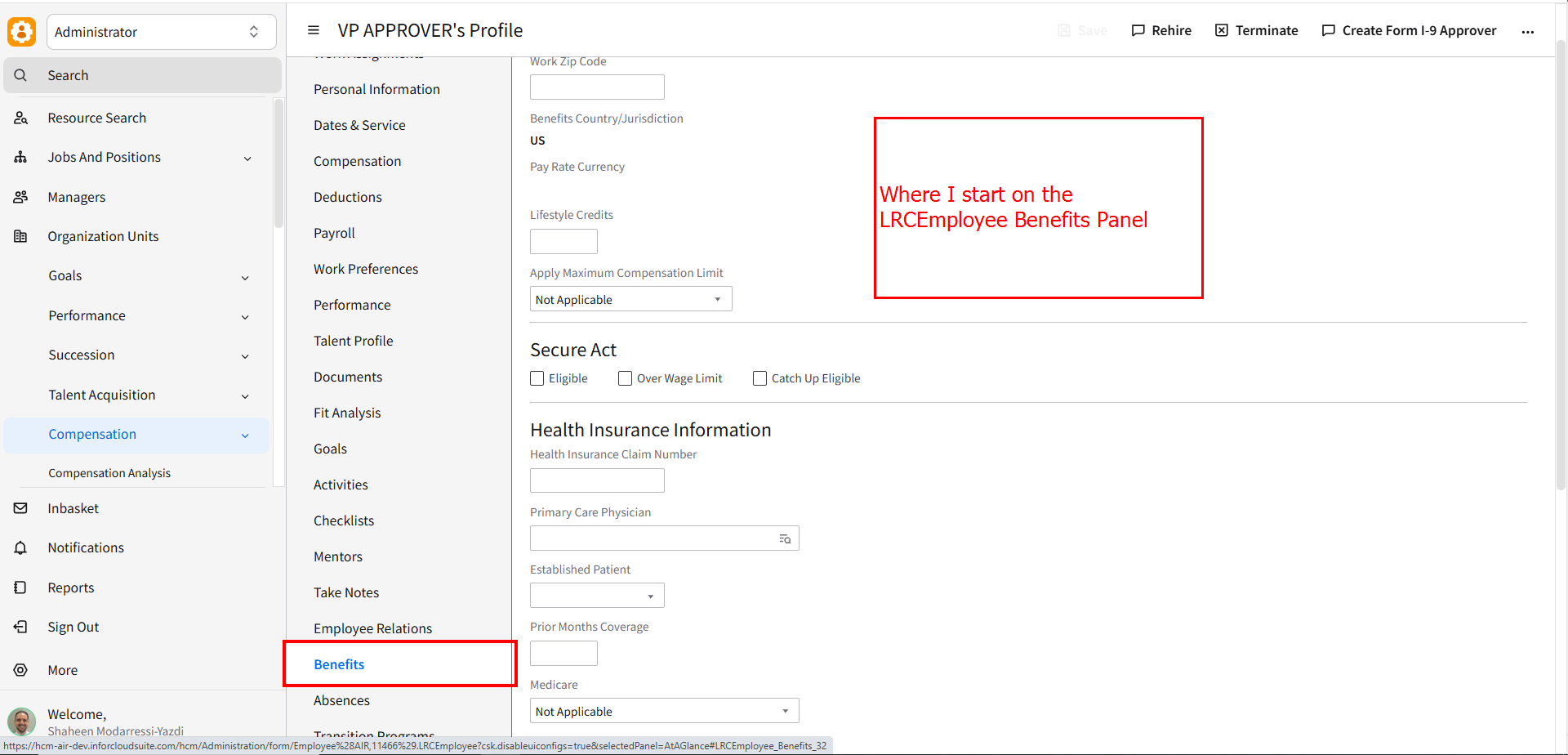This screenshot has height=755, width=1568.
Task: Expand the Succession sidebar section
Action: pos(245,355)
